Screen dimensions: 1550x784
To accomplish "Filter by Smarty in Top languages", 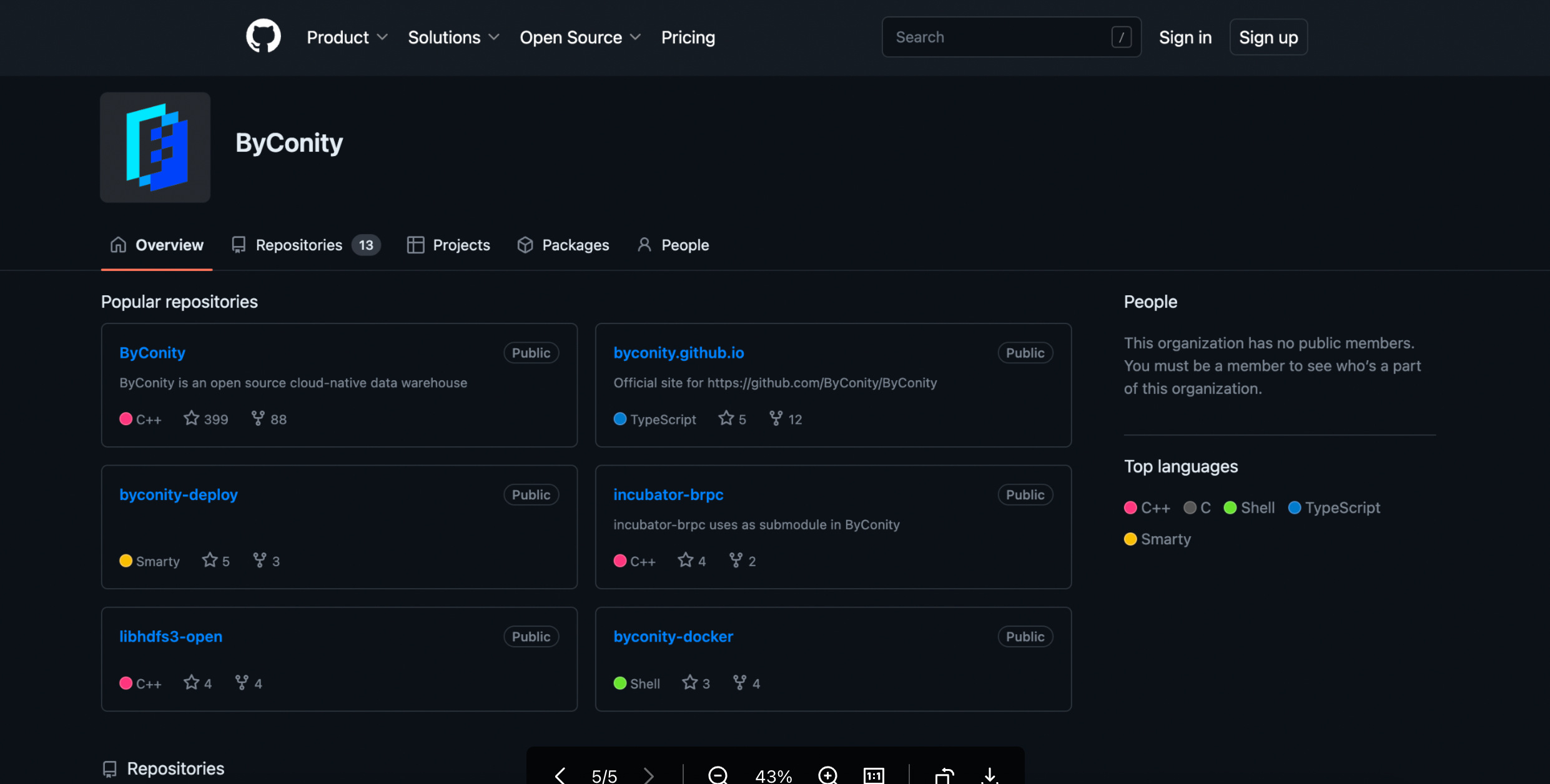I will 1158,539.
